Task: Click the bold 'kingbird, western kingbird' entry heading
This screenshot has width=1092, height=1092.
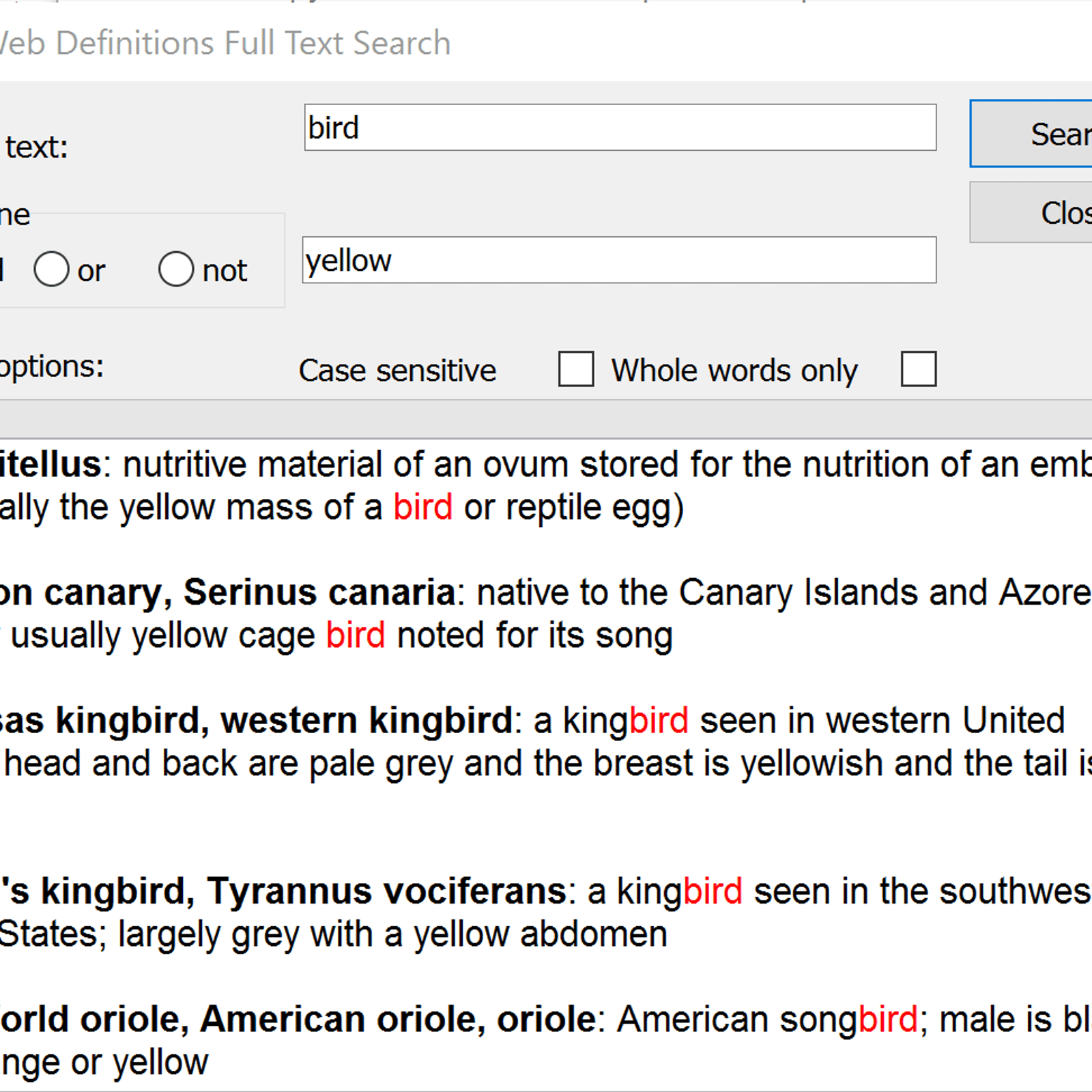Action: (284, 721)
